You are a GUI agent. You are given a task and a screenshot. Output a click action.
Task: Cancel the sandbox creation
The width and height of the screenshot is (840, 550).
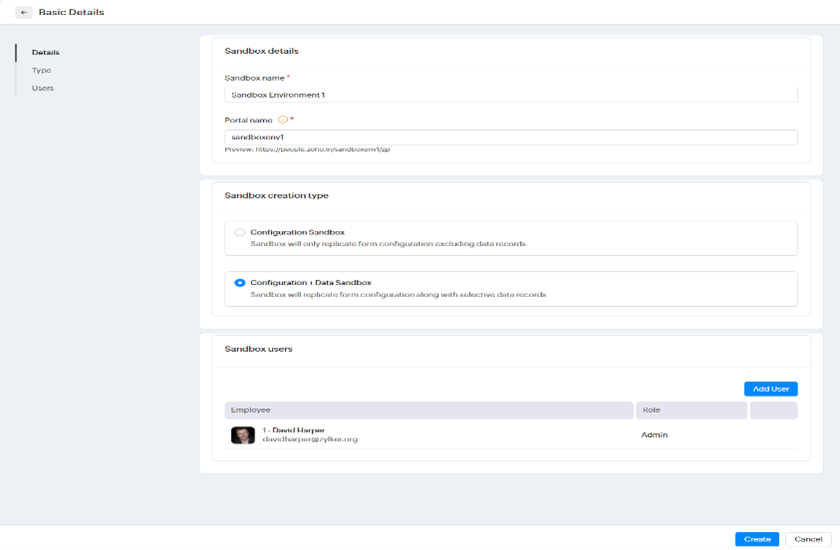pos(808,539)
